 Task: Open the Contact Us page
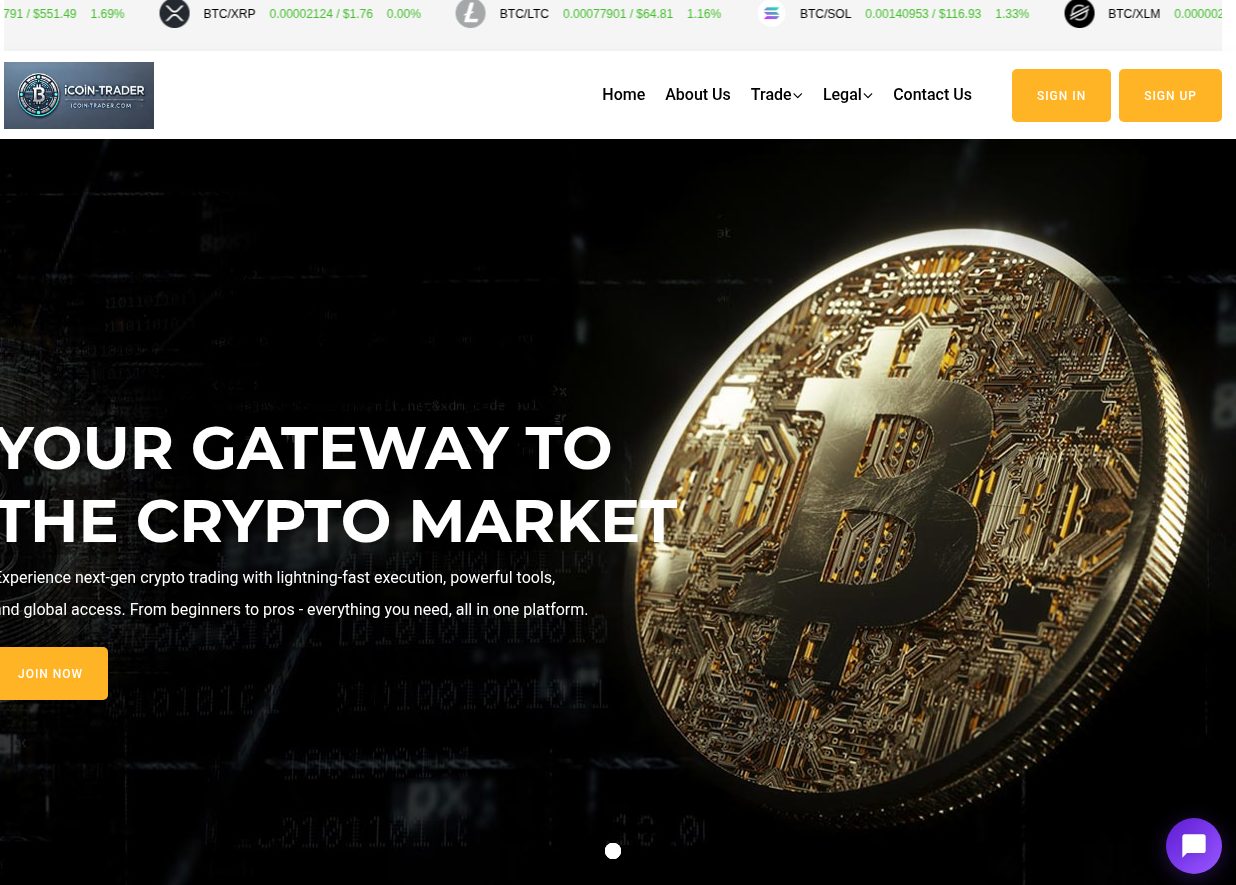932,95
